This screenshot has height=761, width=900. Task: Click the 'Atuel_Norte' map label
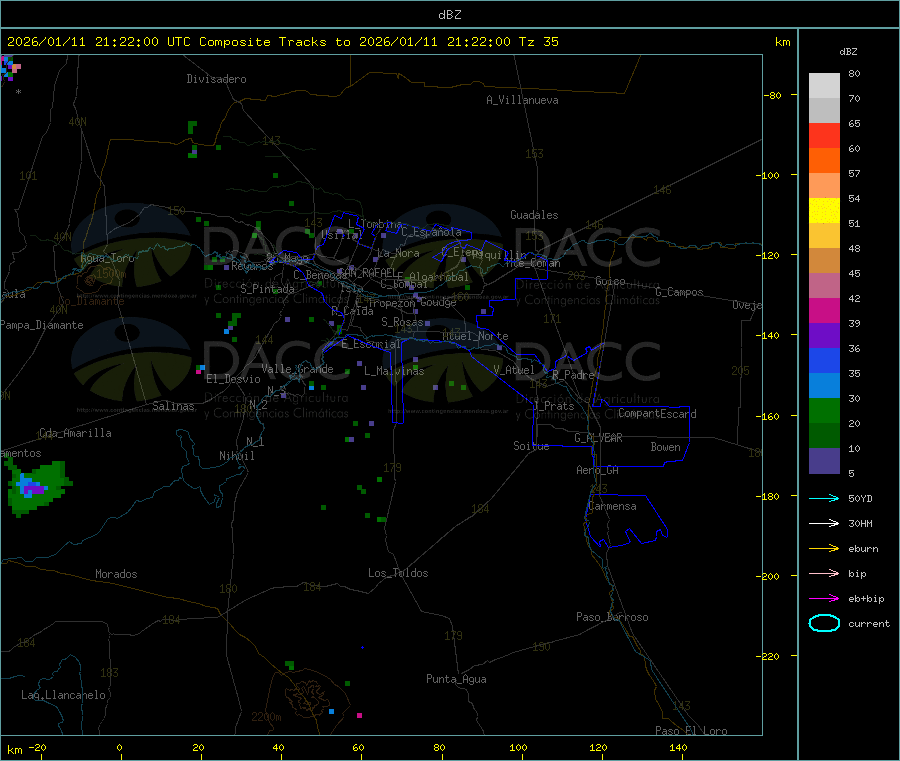coord(475,336)
